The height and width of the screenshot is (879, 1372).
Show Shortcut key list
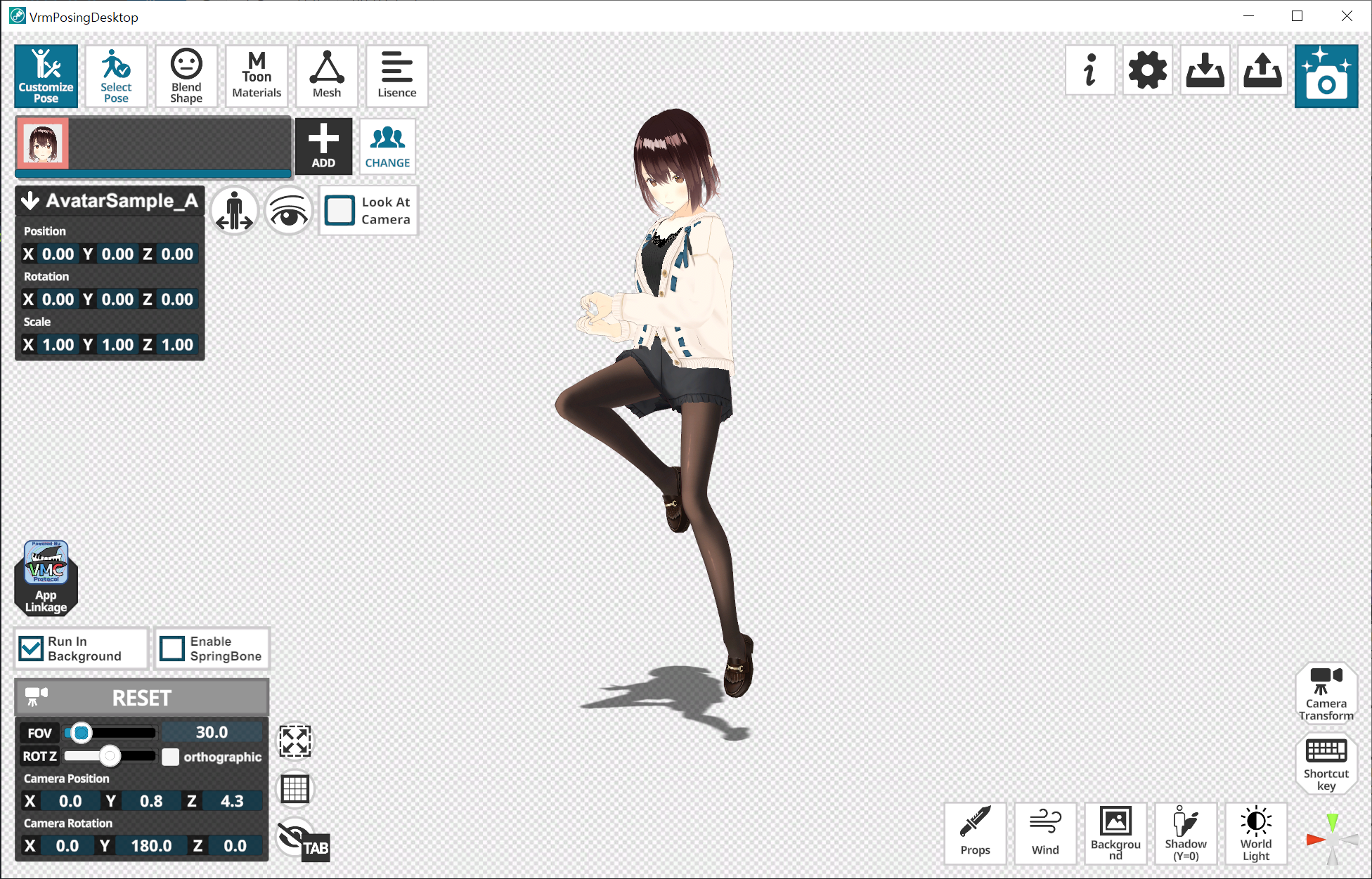coord(1326,764)
